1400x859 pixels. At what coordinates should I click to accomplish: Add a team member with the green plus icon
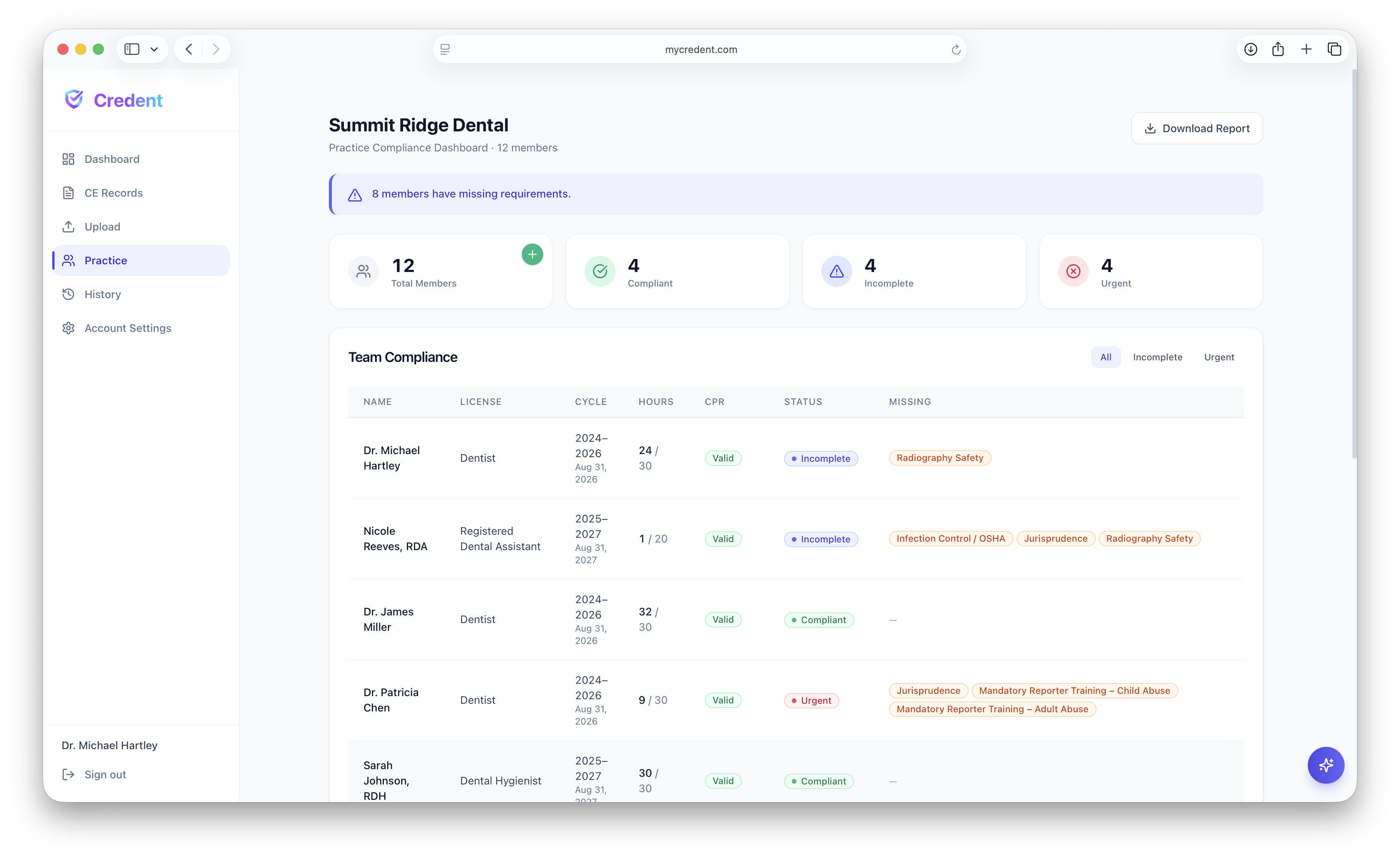tap(532, 254)
